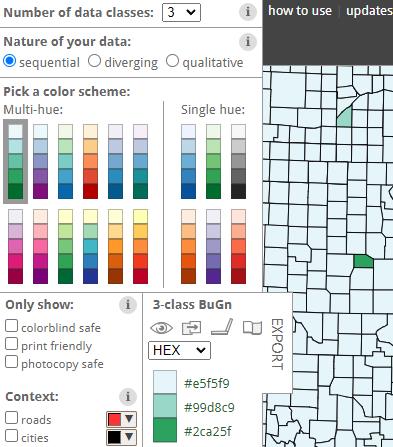Click the dark green county on the map
This screenshot has width=393, height=447.
(363, 261)
